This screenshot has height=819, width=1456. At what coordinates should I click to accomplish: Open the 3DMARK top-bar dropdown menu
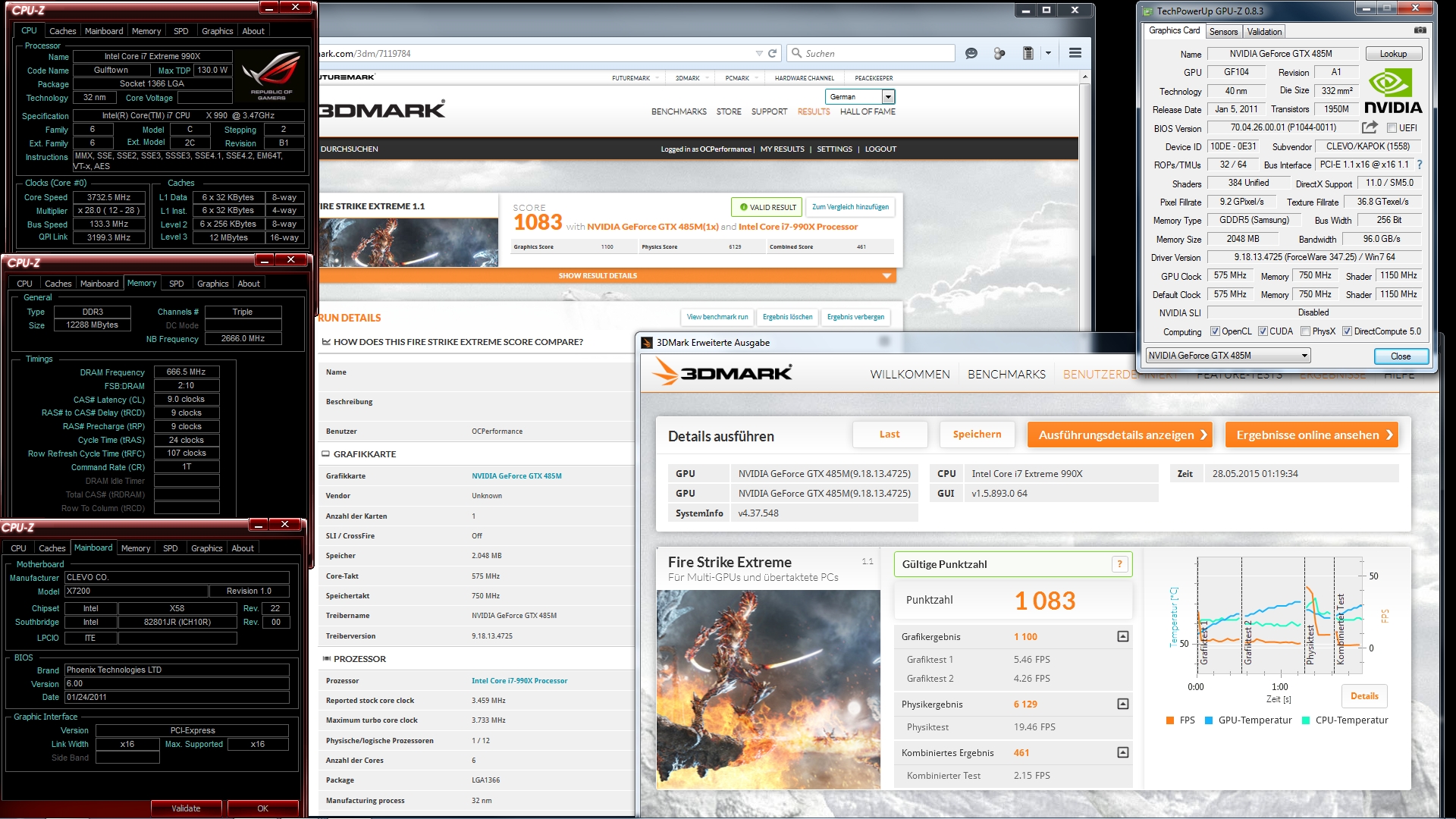(x=692, y=78)
